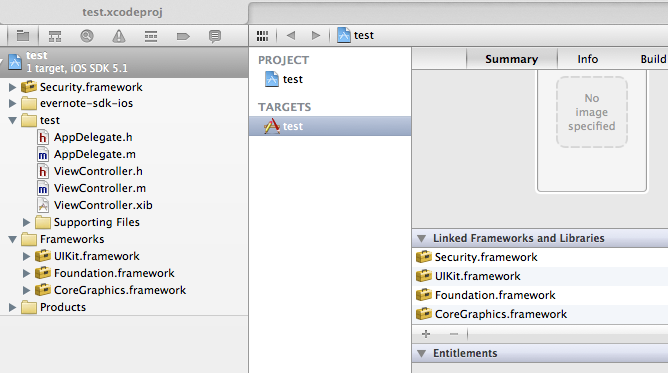Go back with the left arrow

291,35
